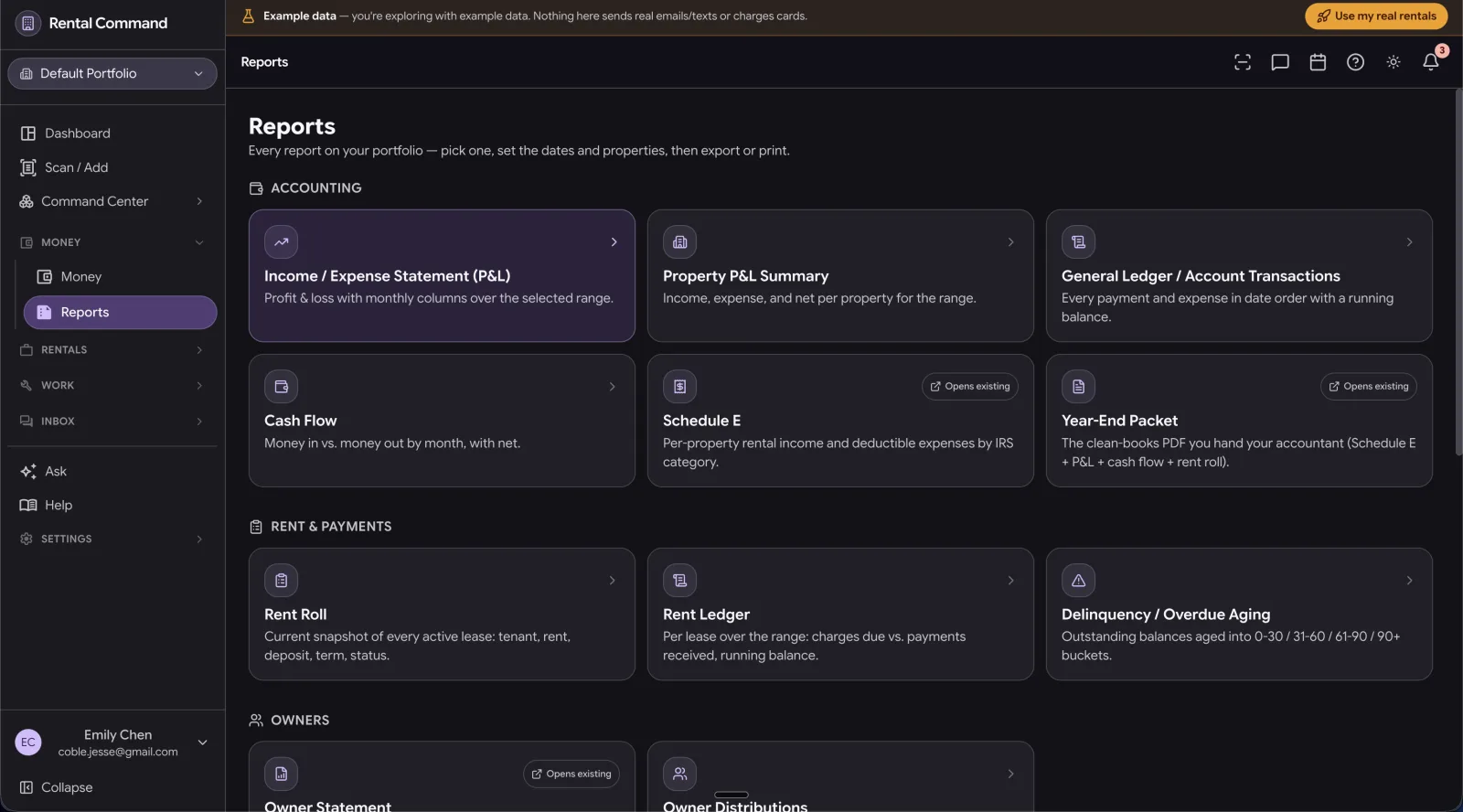Viewport: 1463px width, 812px height.
Task: Click the Rental Command logo icon
Action: click(x=28, y=23)
